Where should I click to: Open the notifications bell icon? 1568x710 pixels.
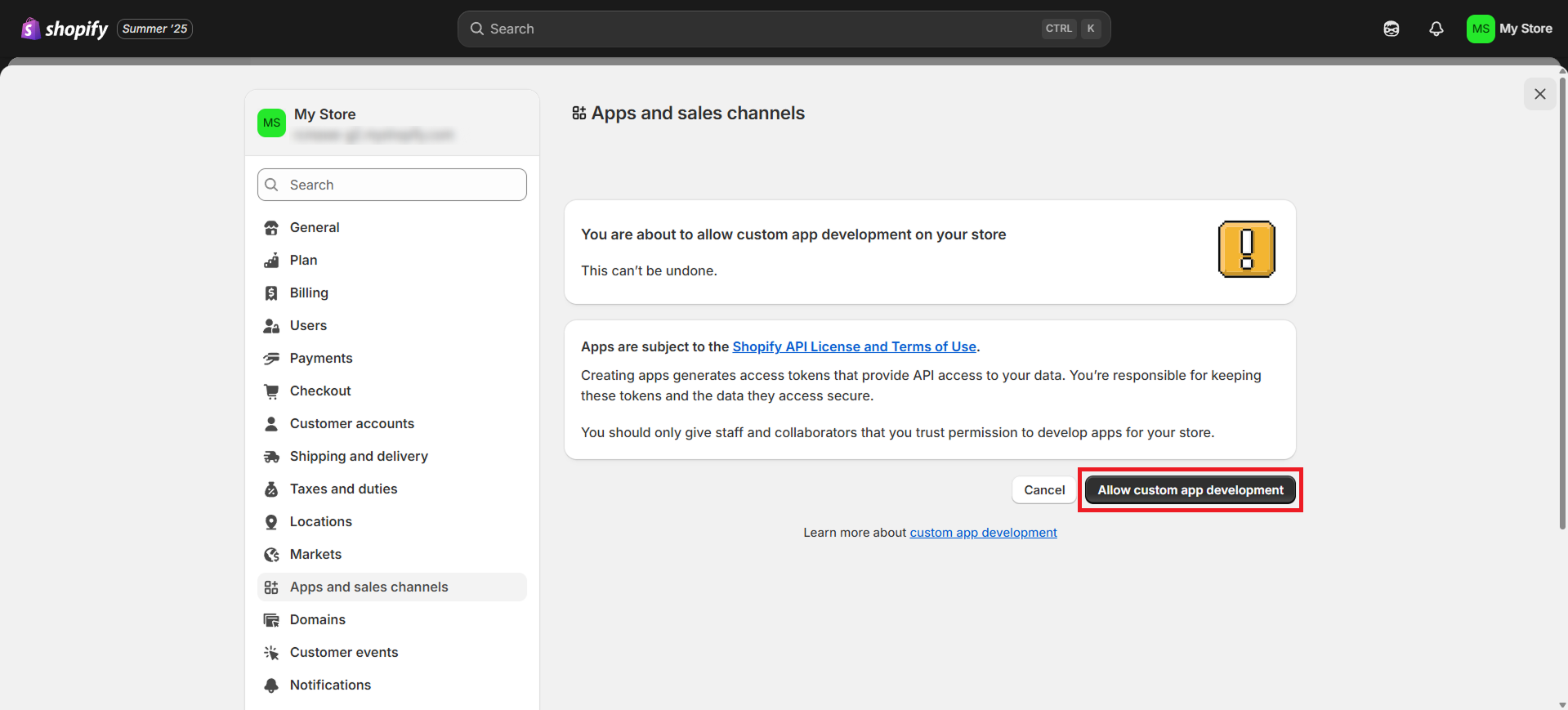click(1436, 29)
